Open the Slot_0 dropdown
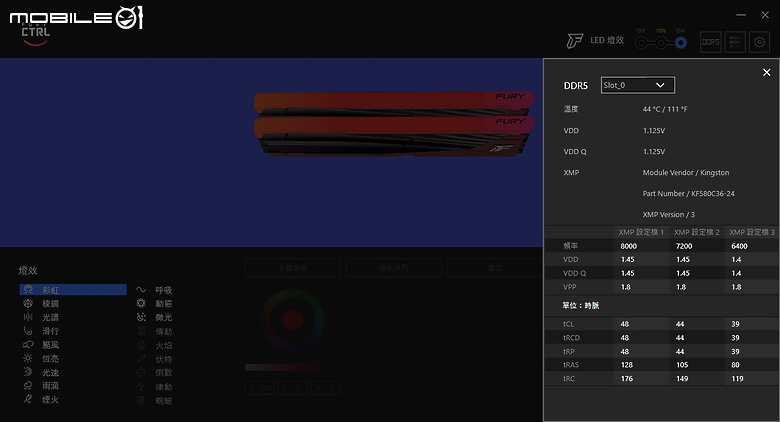The width and height of the screenshot is (780, 422). coord(638,85)
